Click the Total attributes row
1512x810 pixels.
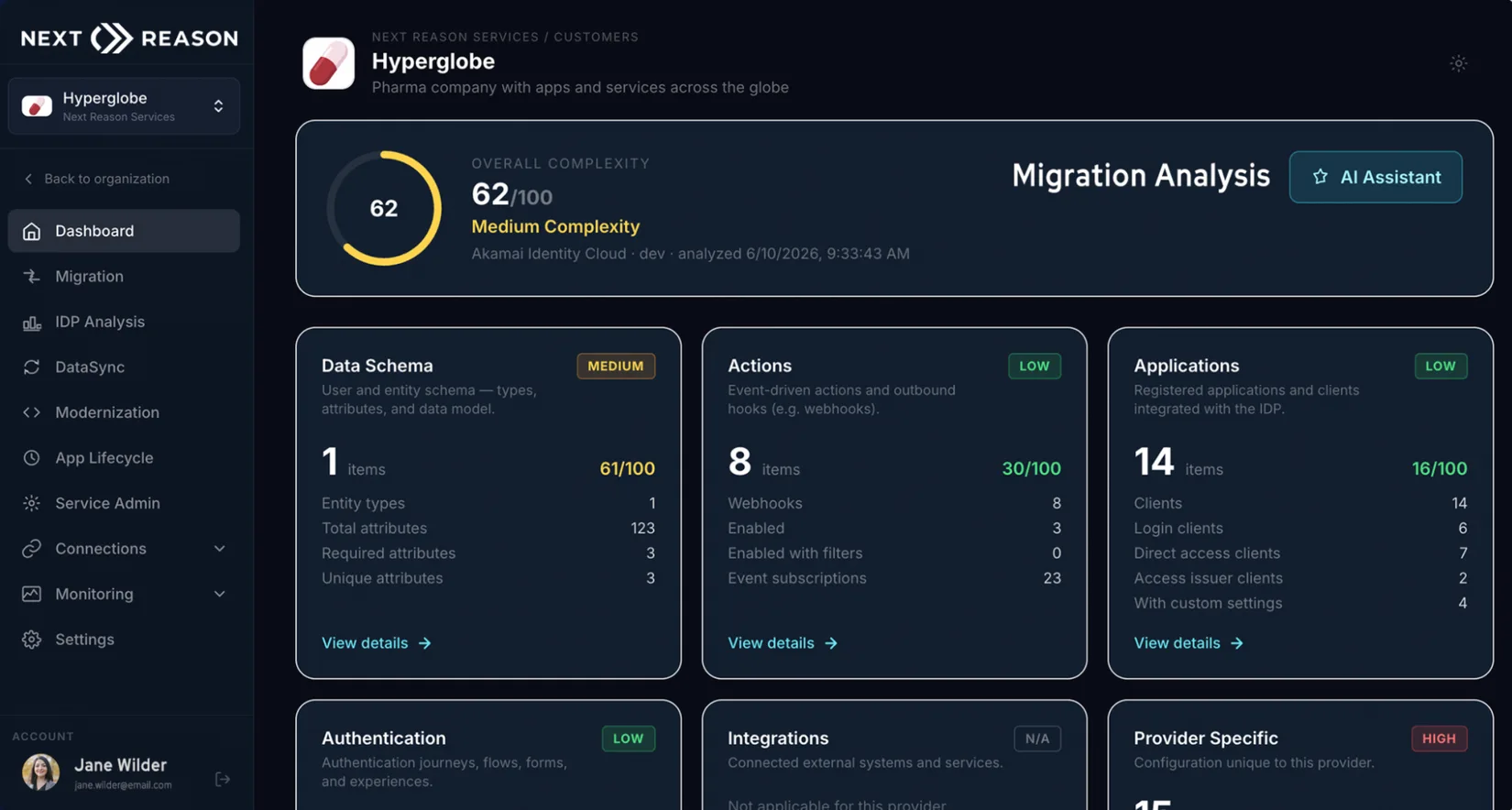(488, 528)
